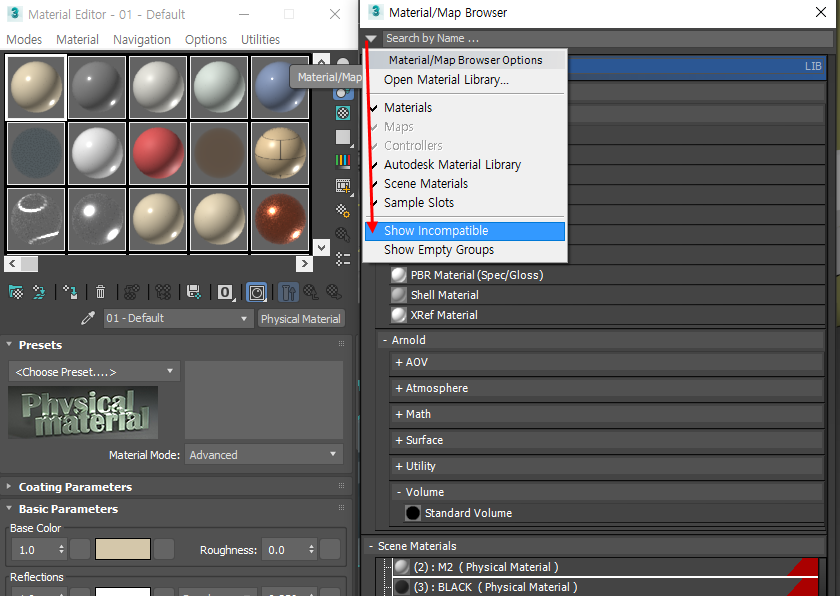Select the copper speckled sample slot
The width and height of the screenshot is (840, 596).
280,220
